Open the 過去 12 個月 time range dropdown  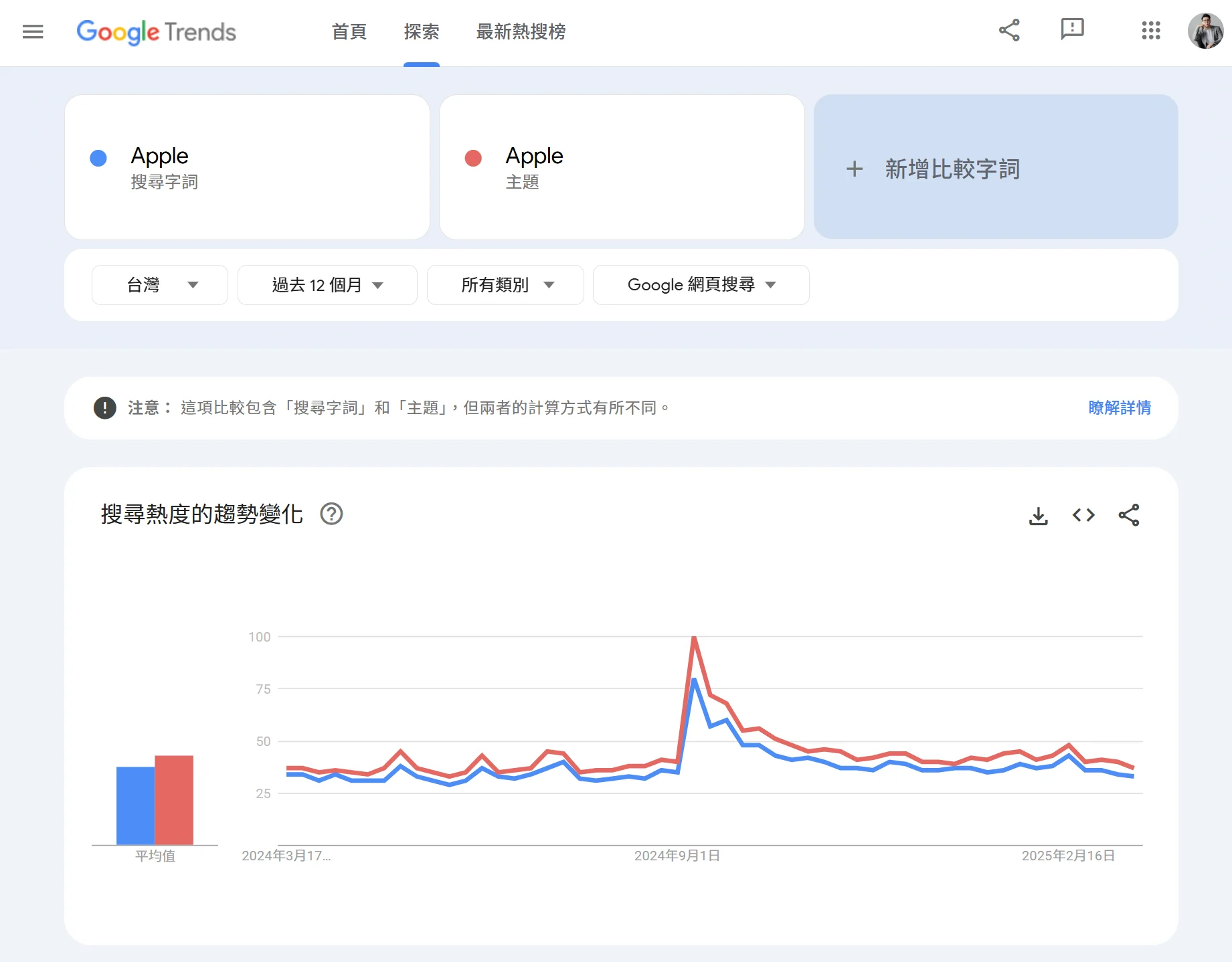[x=327, y=285]
